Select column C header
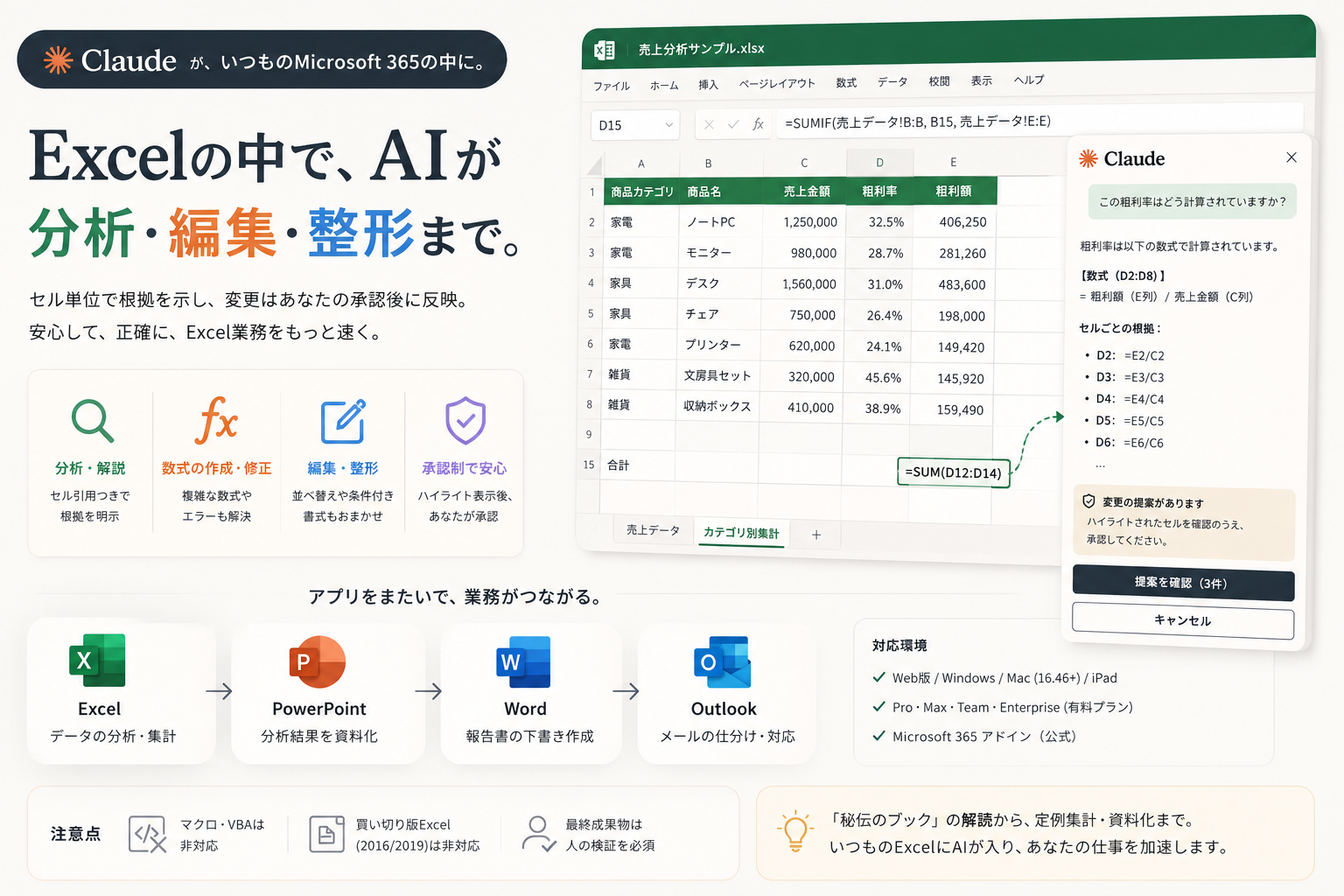 [804, 163]
